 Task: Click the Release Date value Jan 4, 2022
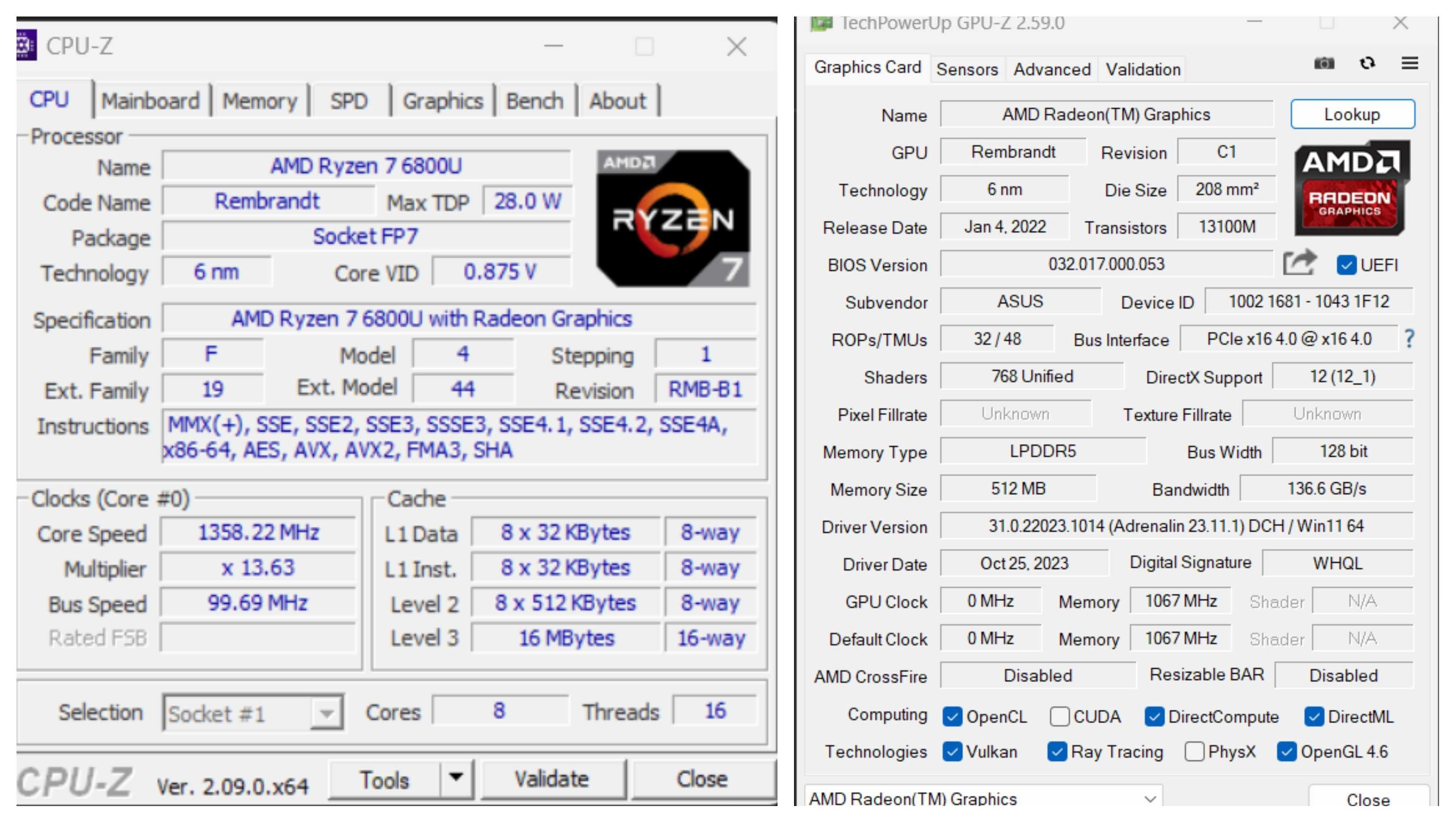[1005, 226]
